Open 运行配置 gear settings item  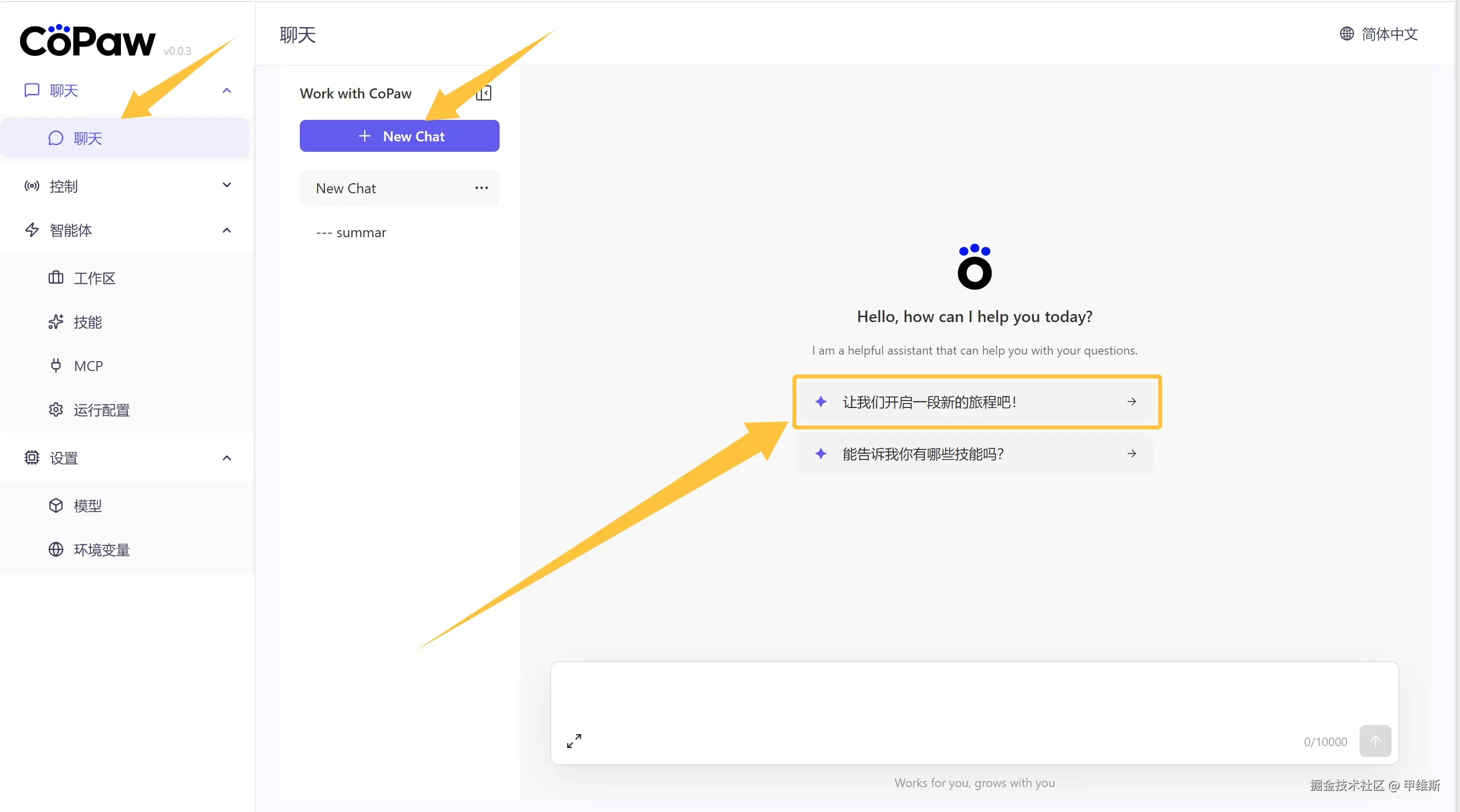(101, 409)
